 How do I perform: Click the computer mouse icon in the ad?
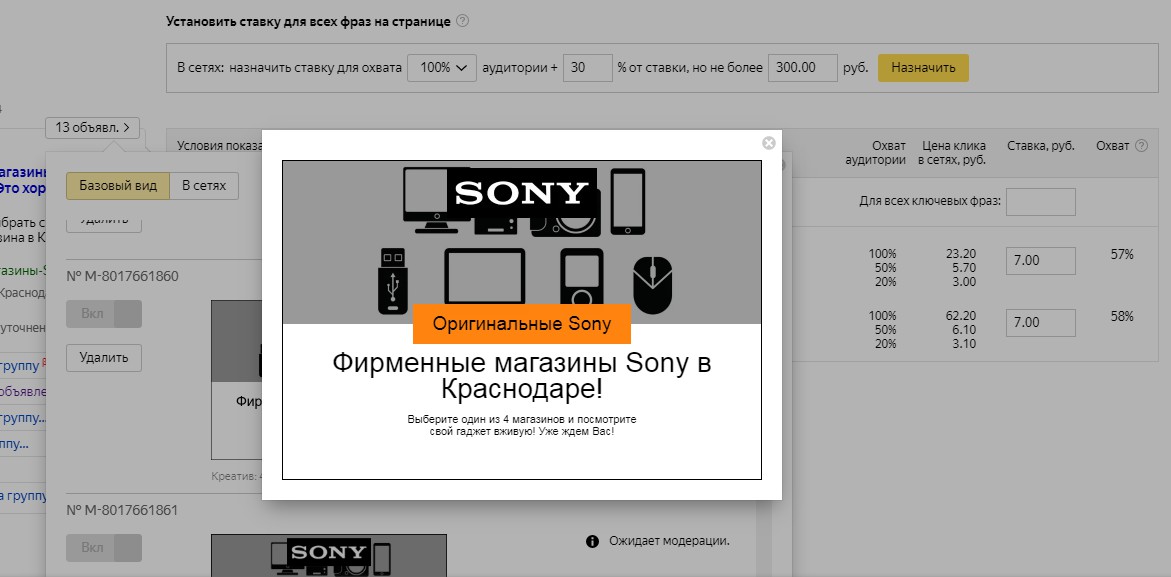(653, 284)
